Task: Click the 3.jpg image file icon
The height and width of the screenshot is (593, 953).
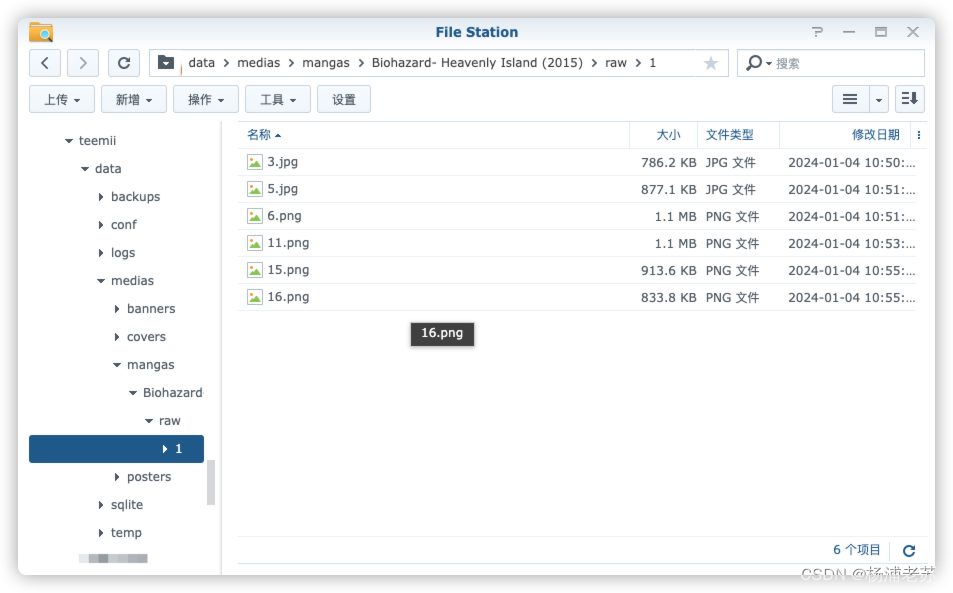Action: coord(255,162)
